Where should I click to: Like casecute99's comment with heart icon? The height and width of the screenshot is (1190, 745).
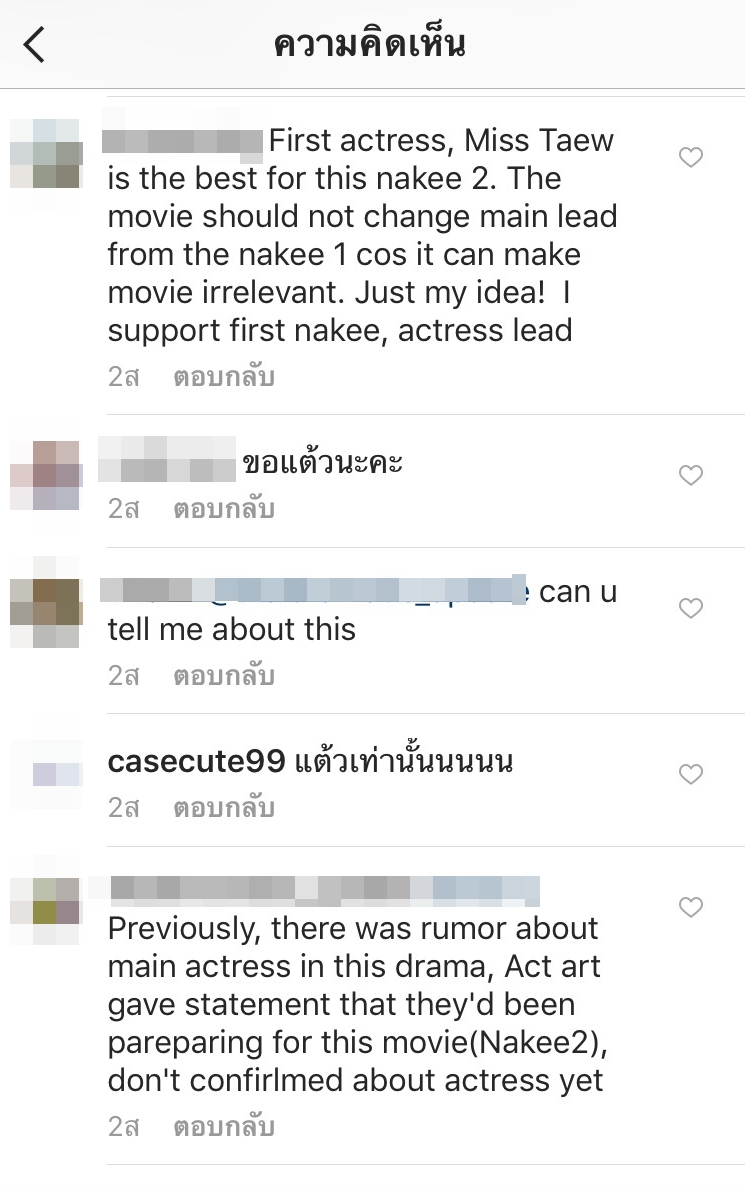click(x=690, y=774)
